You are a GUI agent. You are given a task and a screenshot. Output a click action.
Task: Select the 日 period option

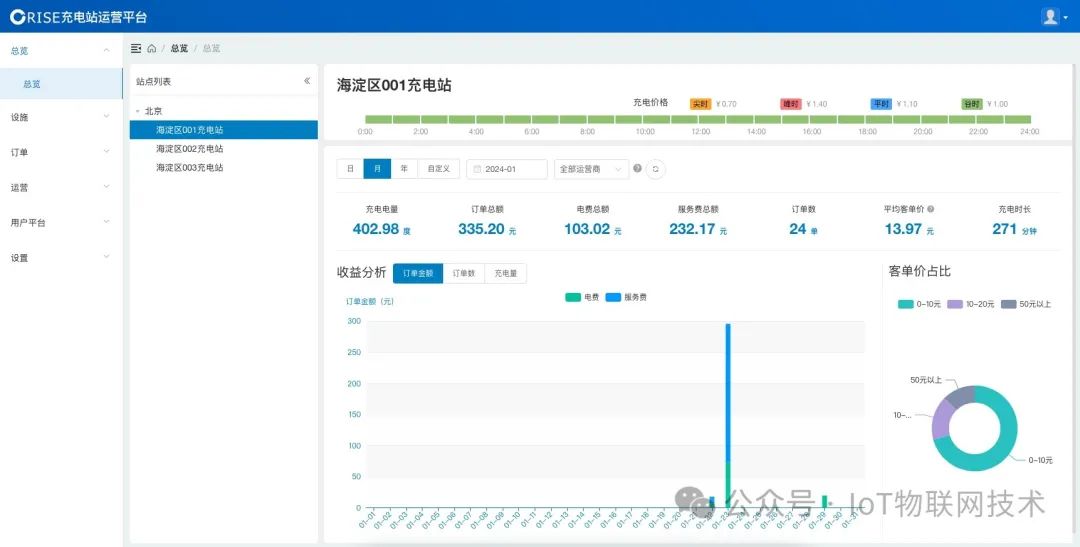coord(350,169)
